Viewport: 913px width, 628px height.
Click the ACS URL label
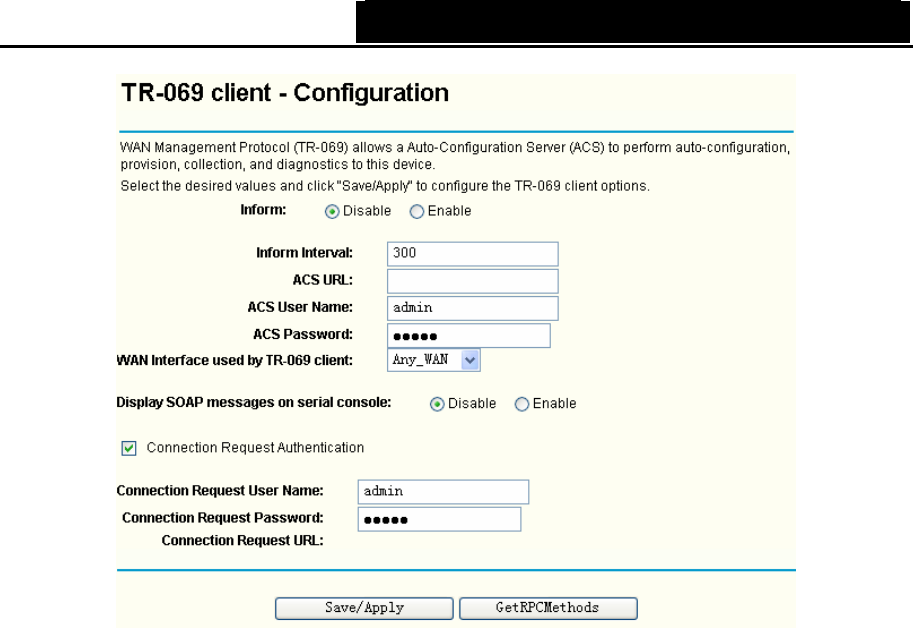tap(323, 281)
